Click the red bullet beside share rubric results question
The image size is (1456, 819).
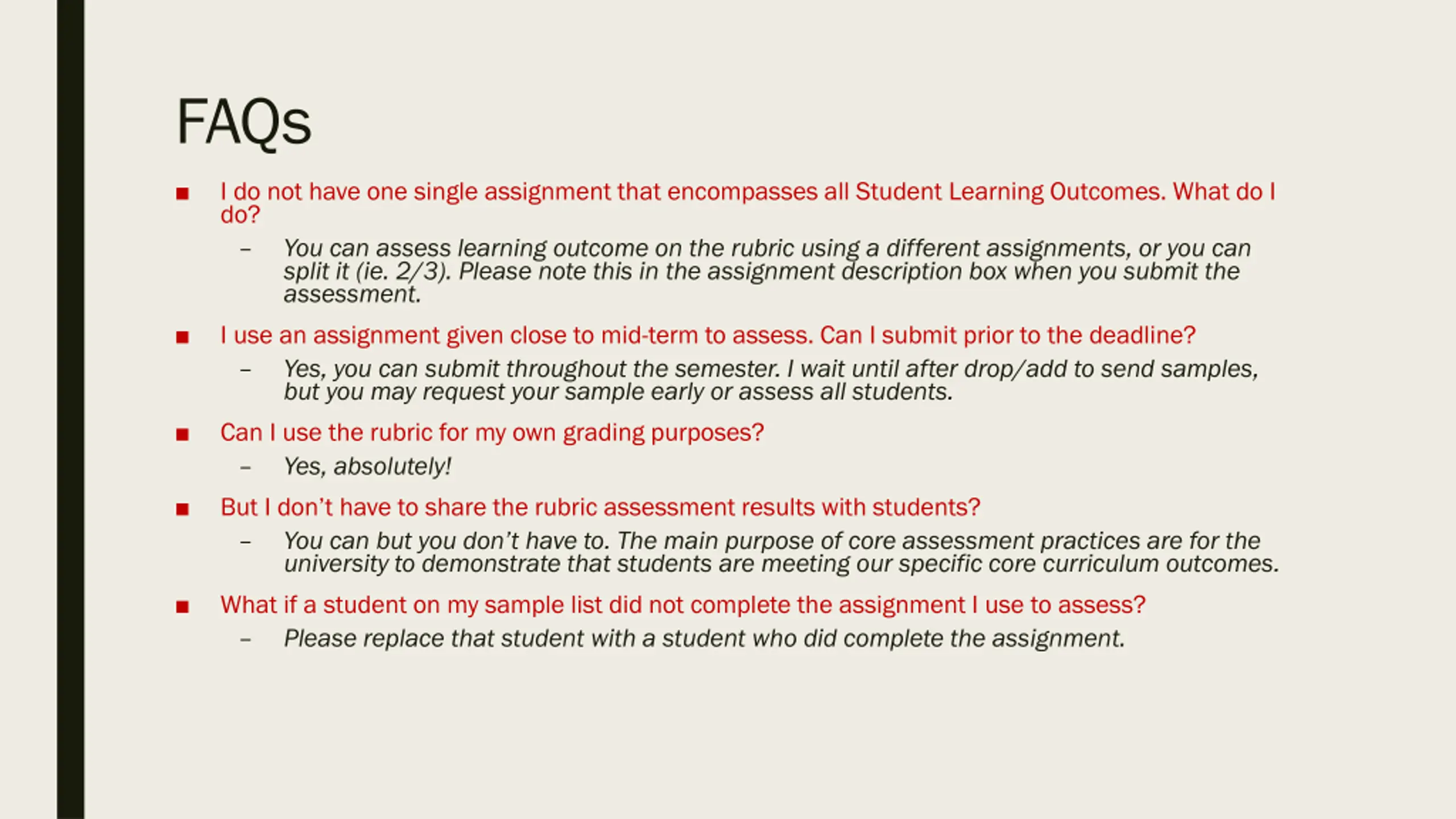point(182,509)
